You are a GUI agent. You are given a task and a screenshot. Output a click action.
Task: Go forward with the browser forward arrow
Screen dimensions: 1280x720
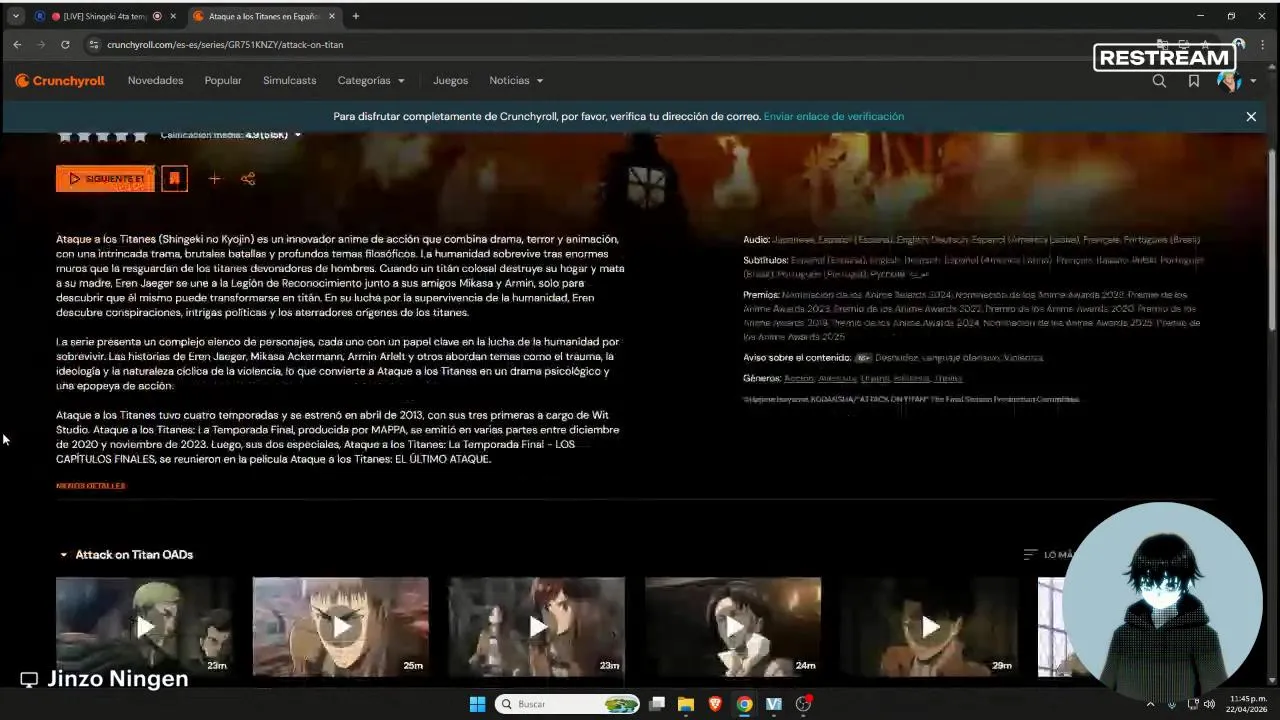pos(41,45)
